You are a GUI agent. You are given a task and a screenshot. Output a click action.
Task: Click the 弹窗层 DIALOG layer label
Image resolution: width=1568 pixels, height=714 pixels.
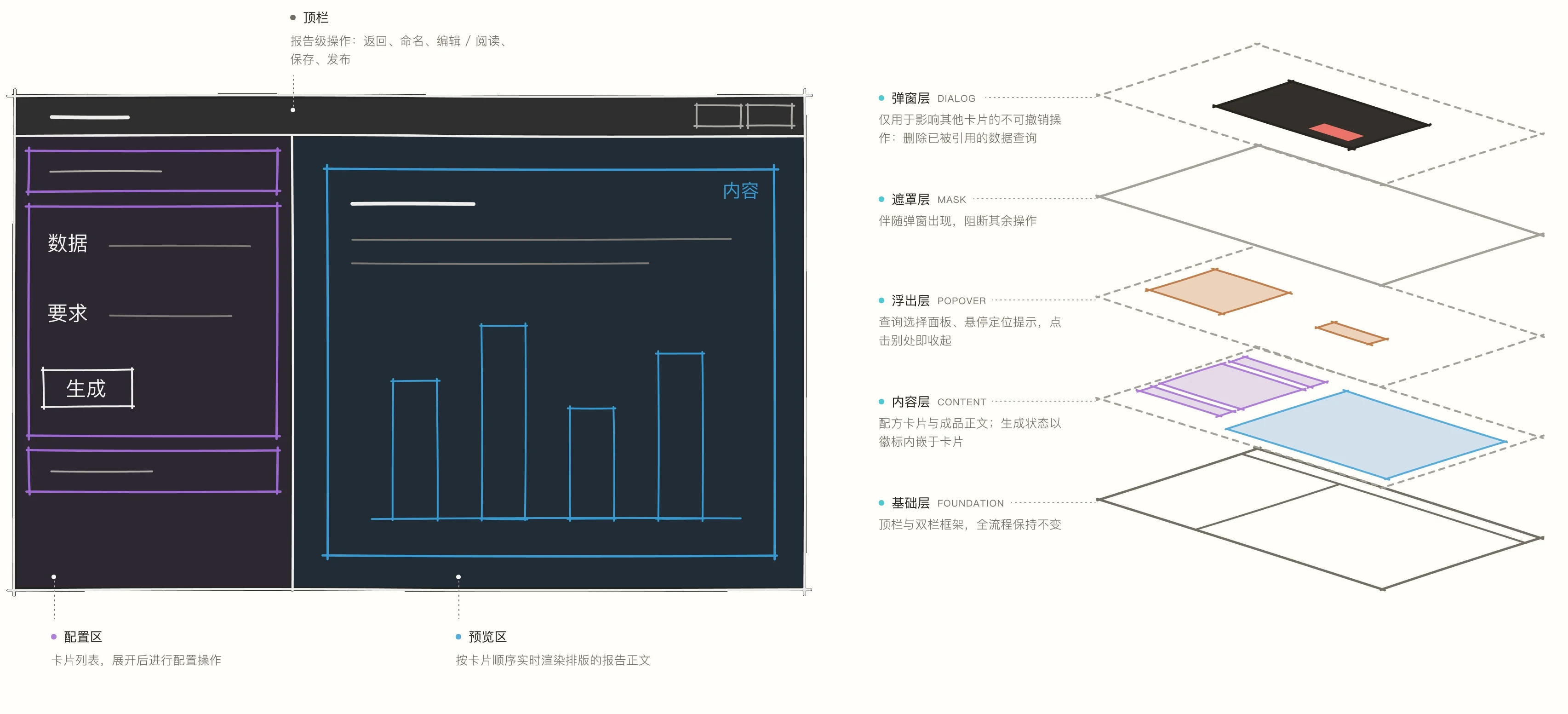[933, 98]
